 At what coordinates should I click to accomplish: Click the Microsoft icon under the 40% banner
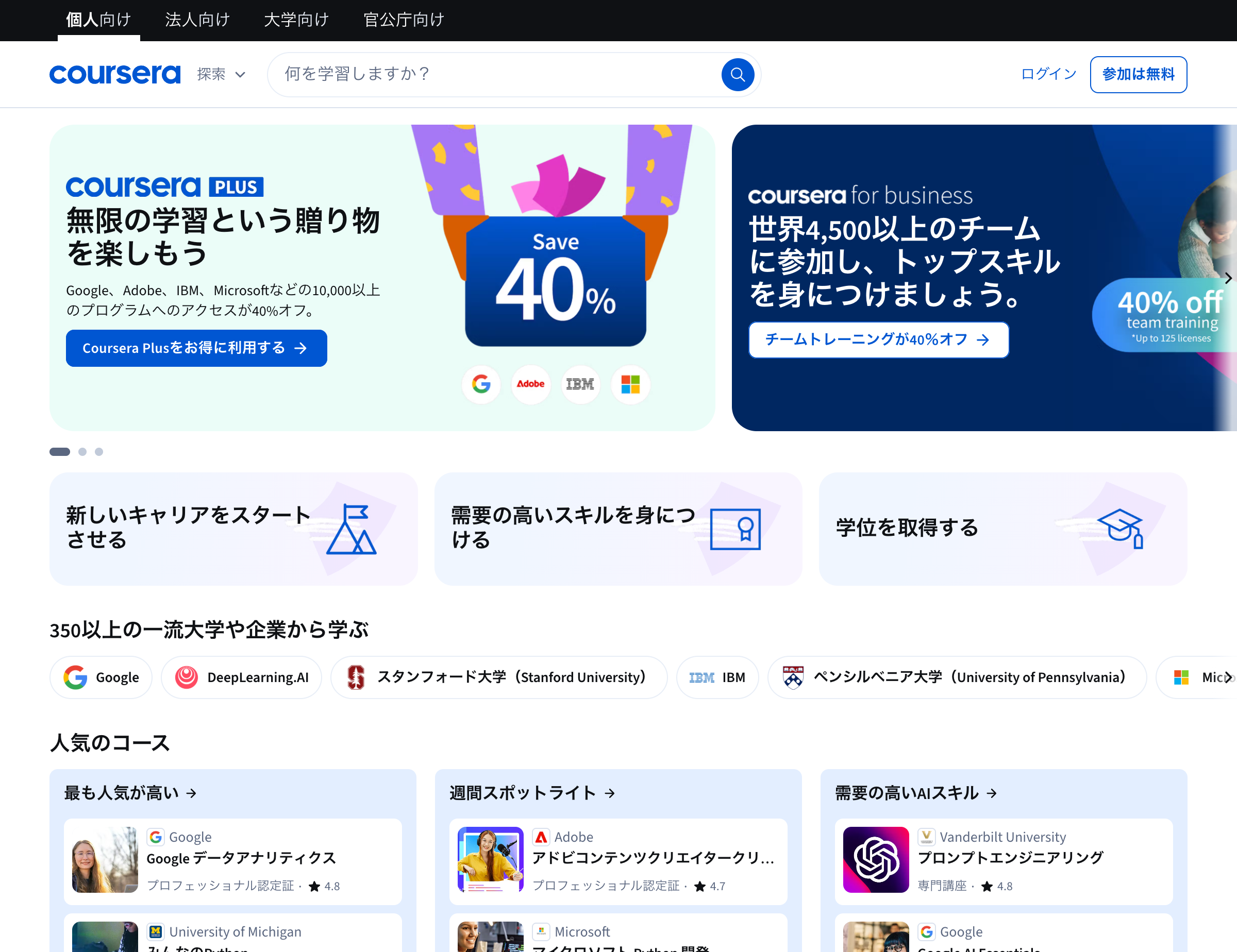pyautogui.click(x=629, y=384)
